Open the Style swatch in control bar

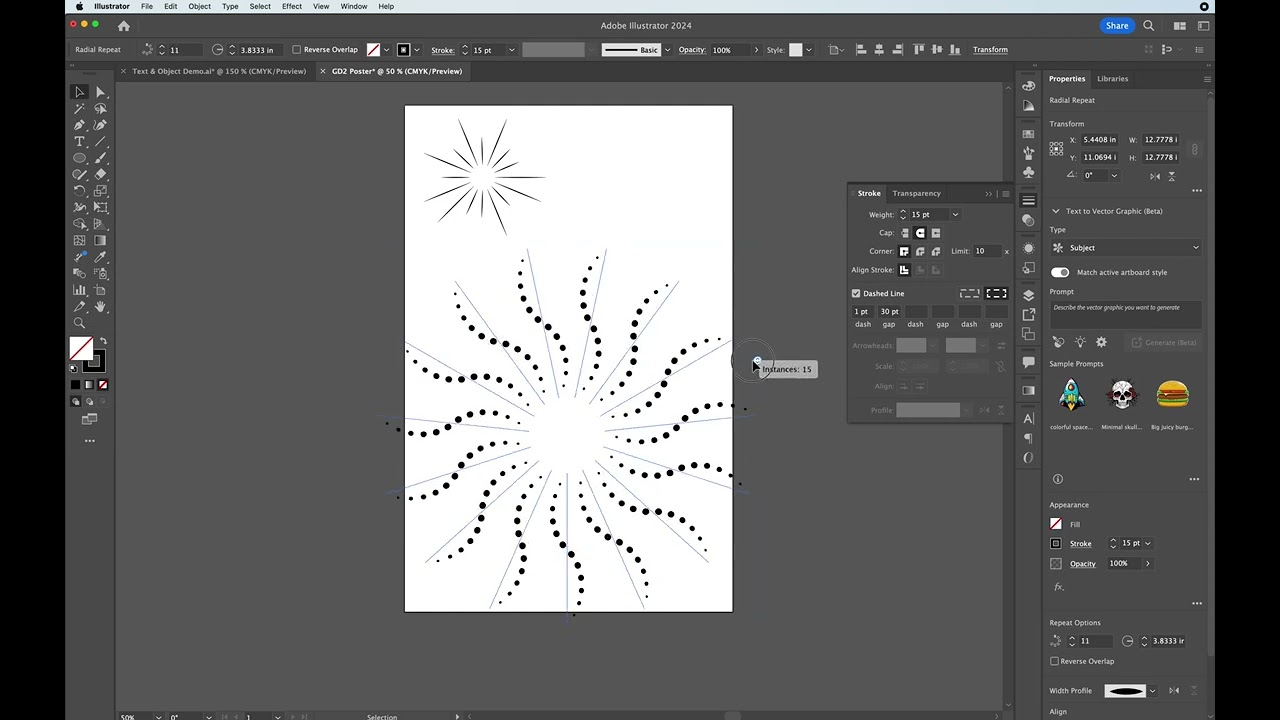tap(796, 50)
